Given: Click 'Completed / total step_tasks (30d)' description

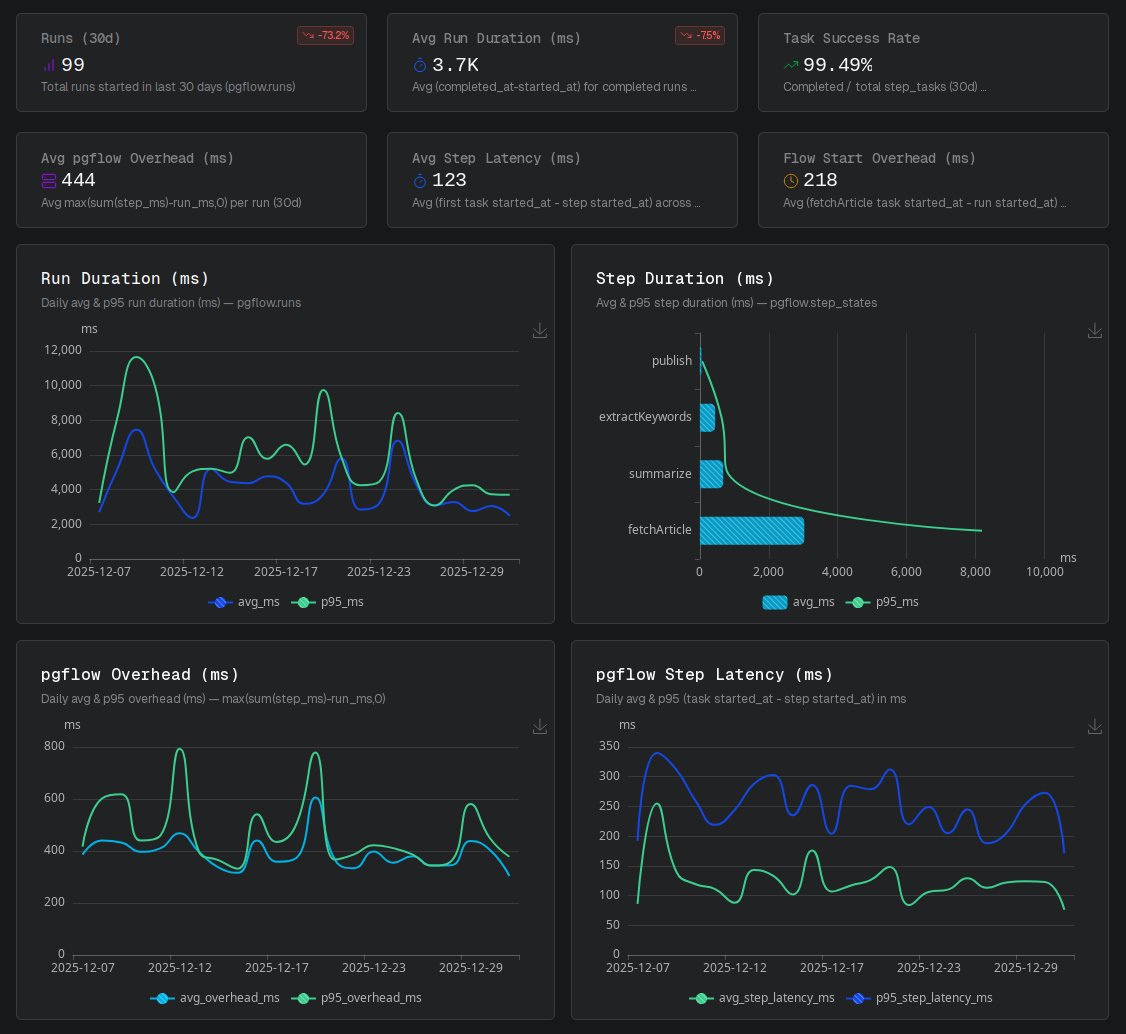Looking at the screenshot, I should [x=884, y=87].
